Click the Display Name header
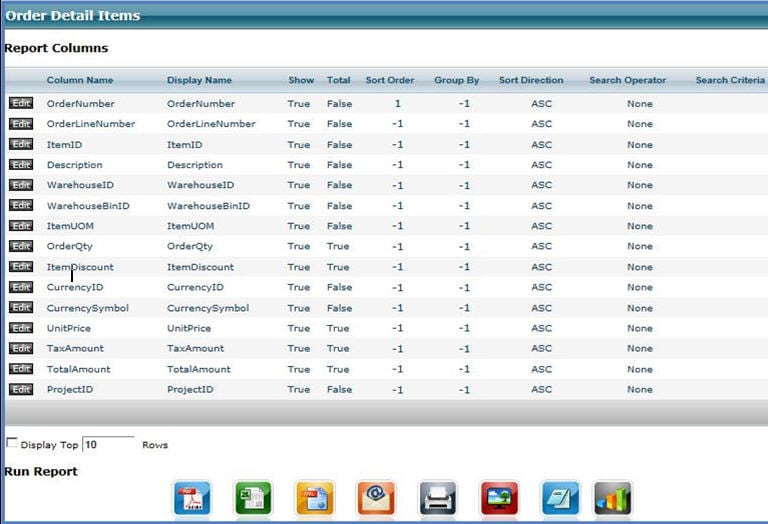 click(x=199, y=80)
